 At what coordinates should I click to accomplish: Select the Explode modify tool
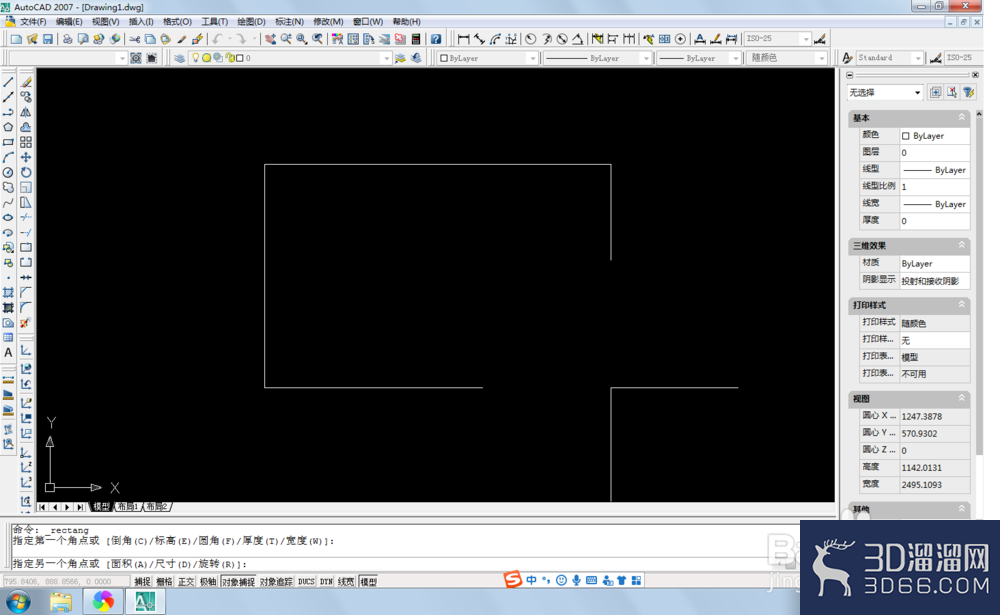tap(26, 323)
